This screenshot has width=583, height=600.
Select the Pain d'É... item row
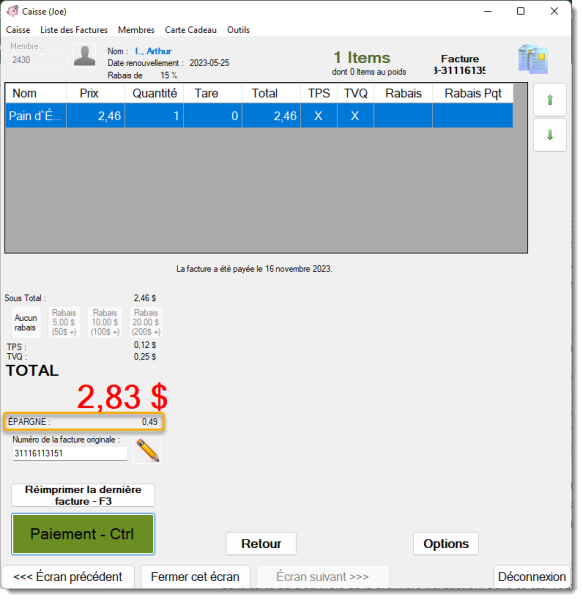click(259, 116)
